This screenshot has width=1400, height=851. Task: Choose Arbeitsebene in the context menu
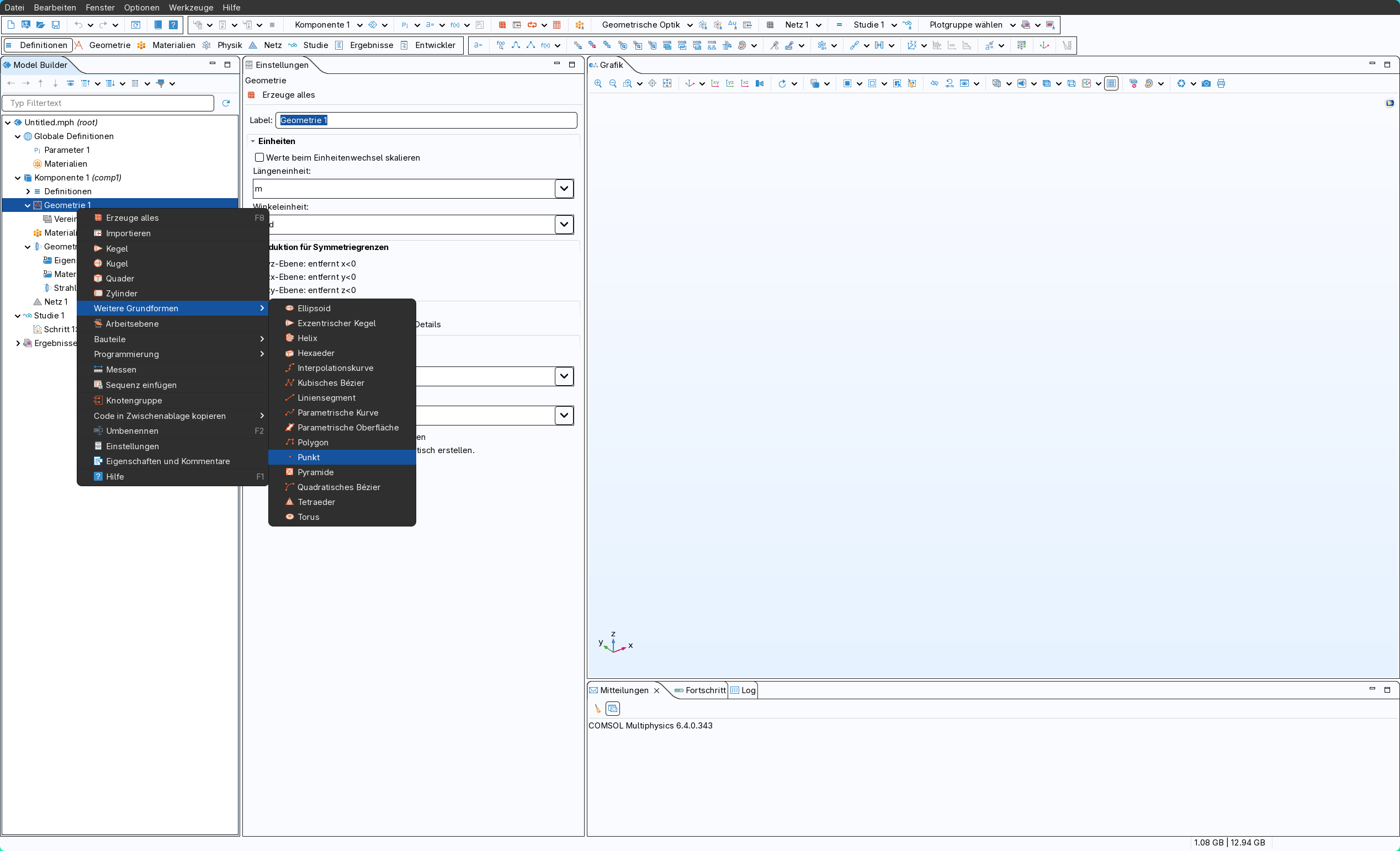132,324
